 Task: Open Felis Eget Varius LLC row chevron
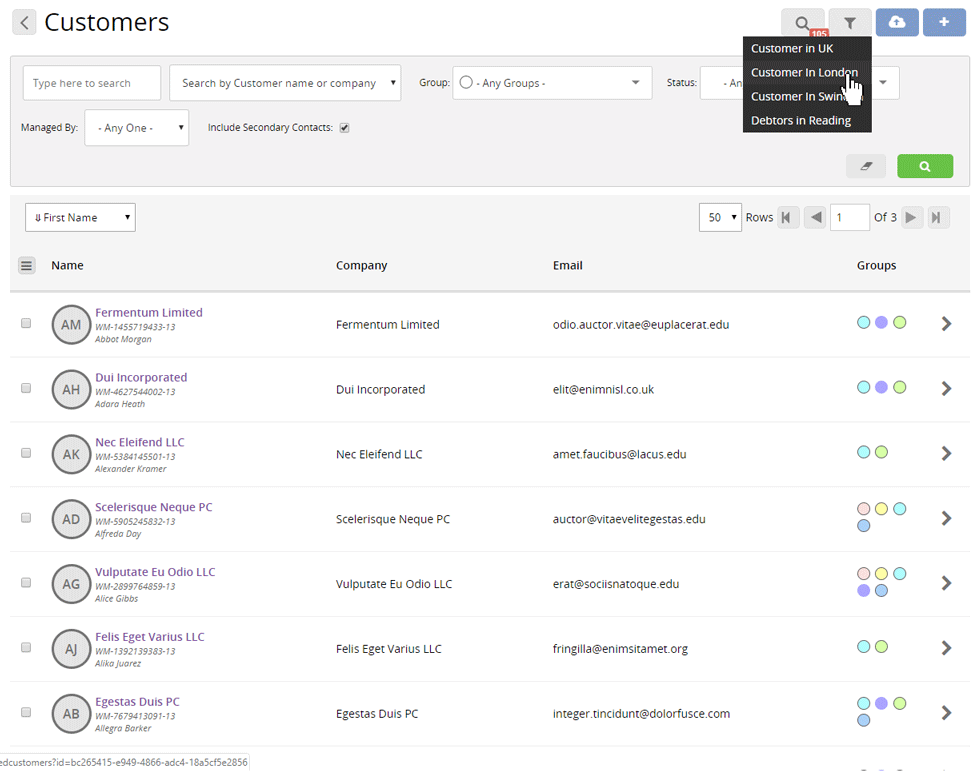coord(946,648)
